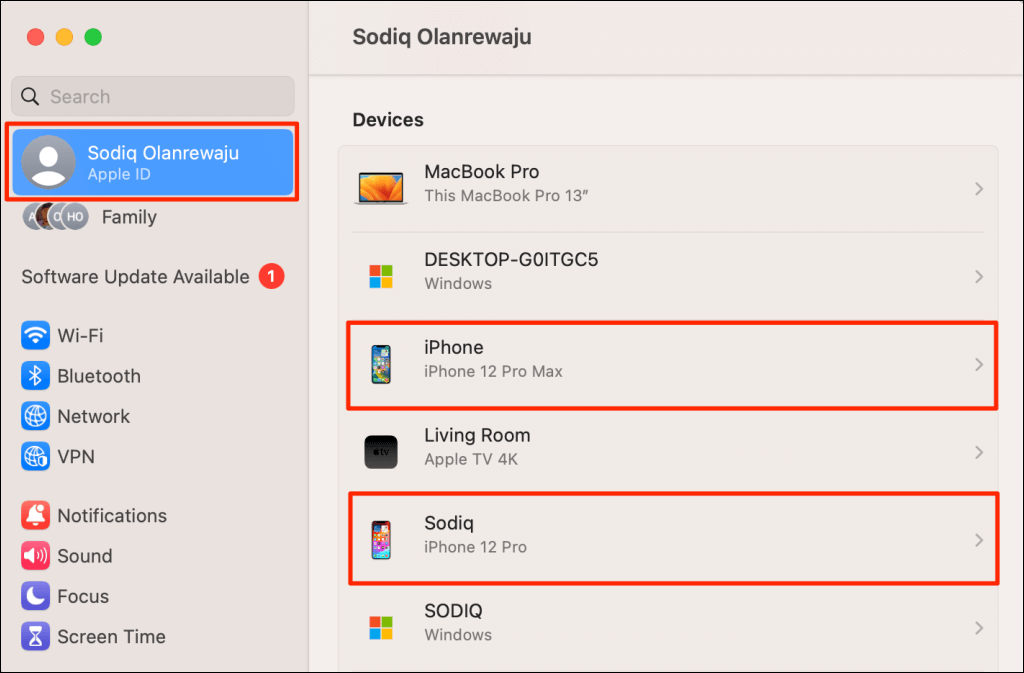Click the Apple ID profile avatar
Screen dimensions: 1024x673
pyautogui.click(x=48, y=162)
